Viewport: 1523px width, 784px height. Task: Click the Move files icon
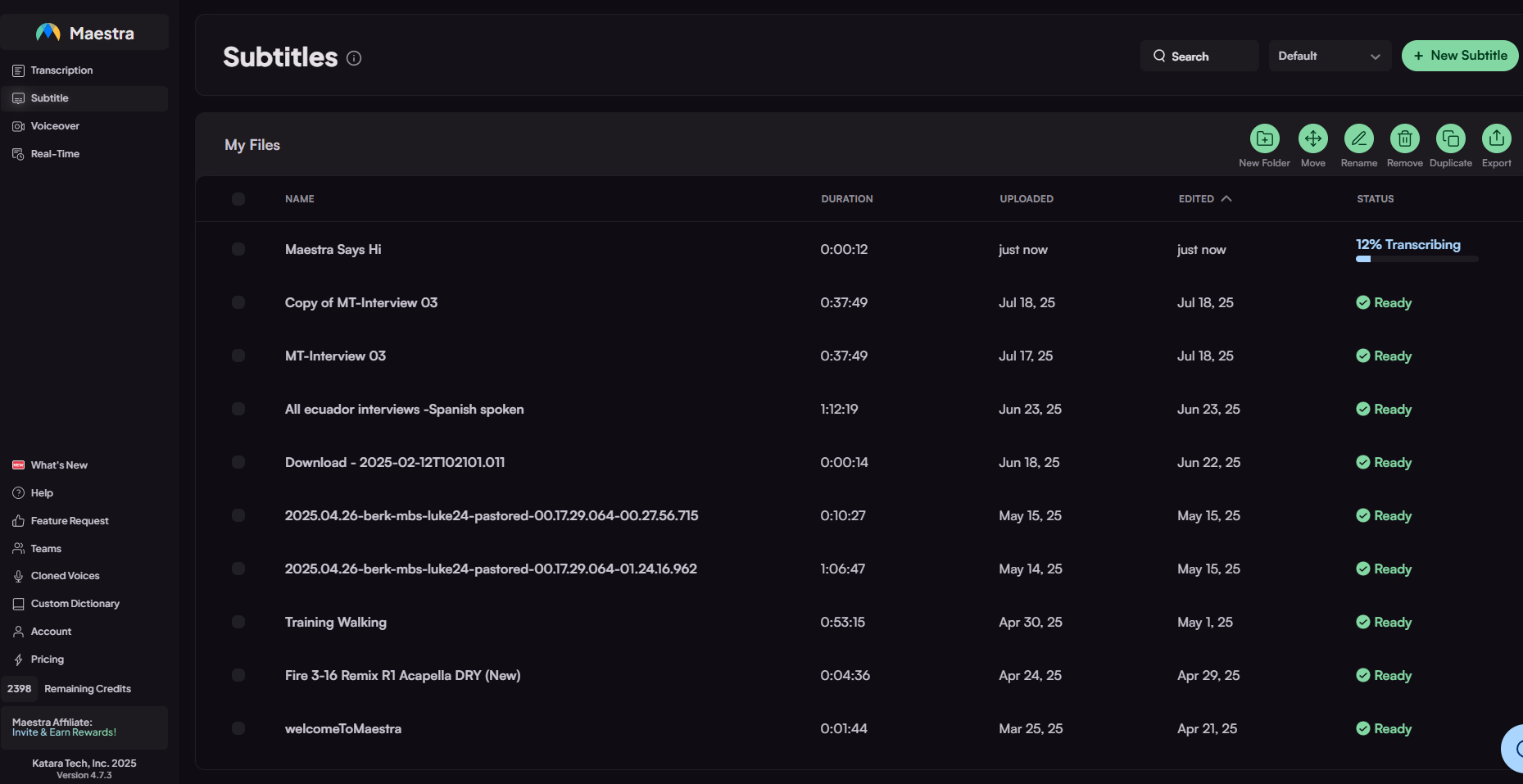click(1312, 138)
